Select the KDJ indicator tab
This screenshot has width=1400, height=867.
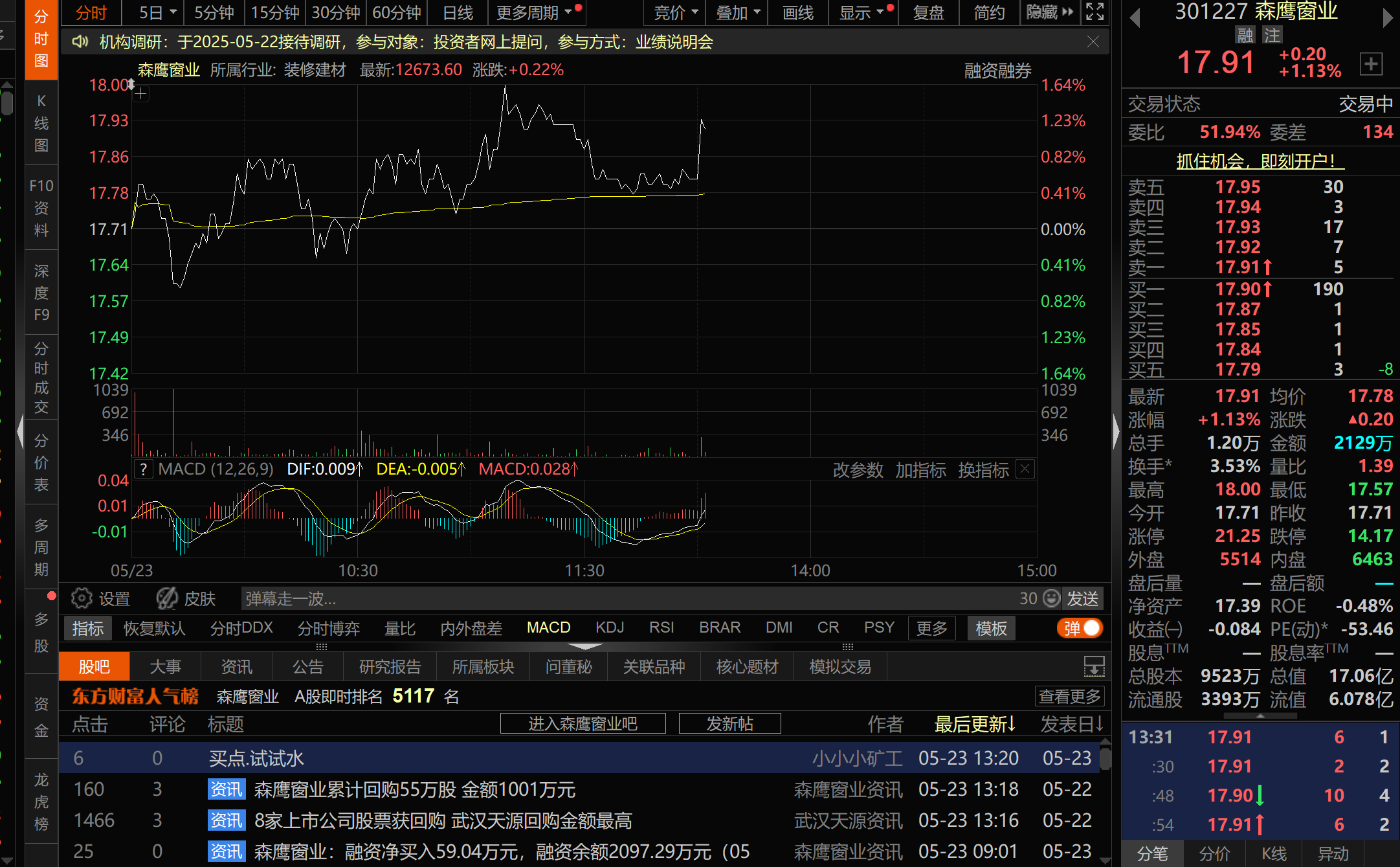610,627
